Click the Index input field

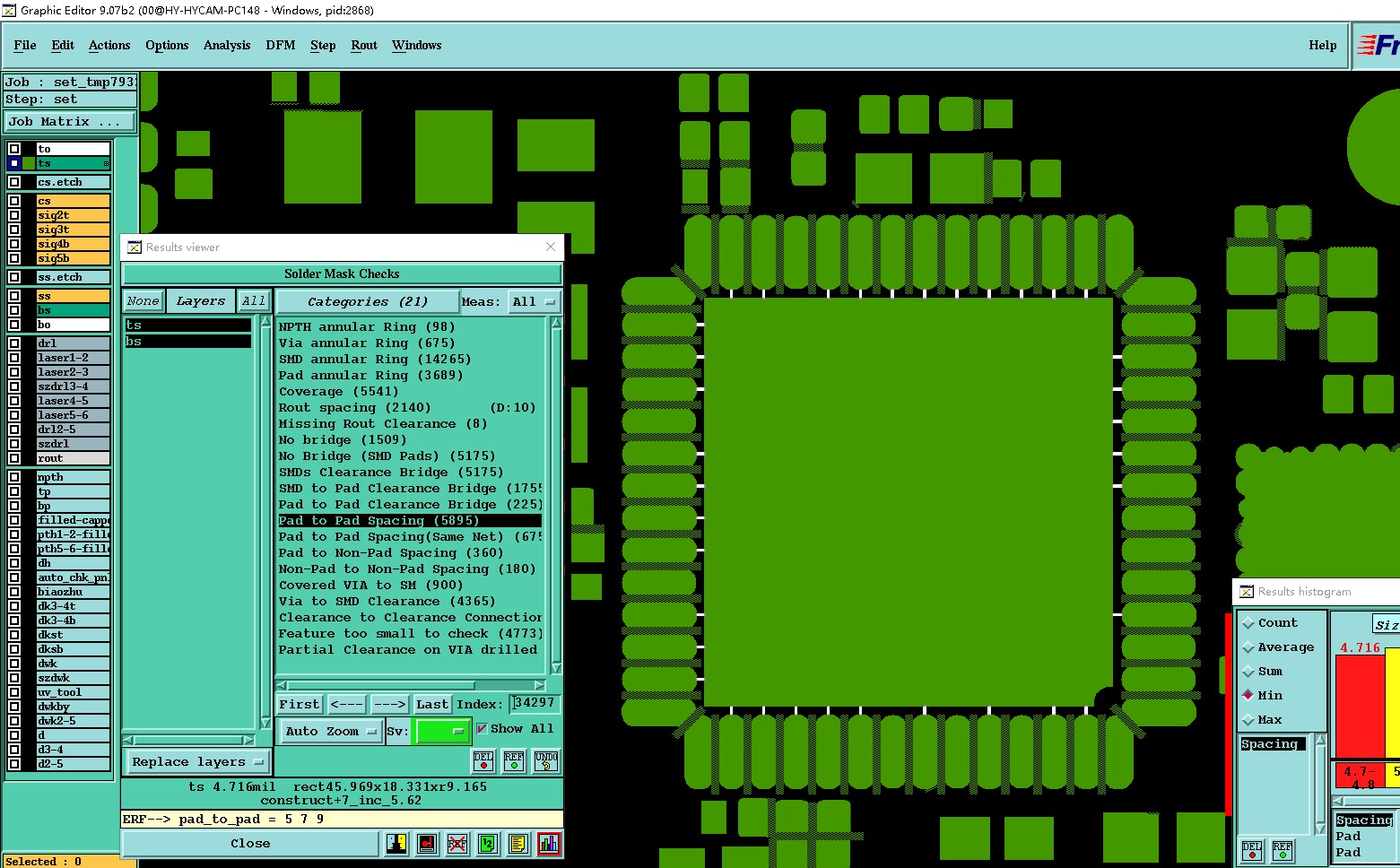(x=535, y=704)
